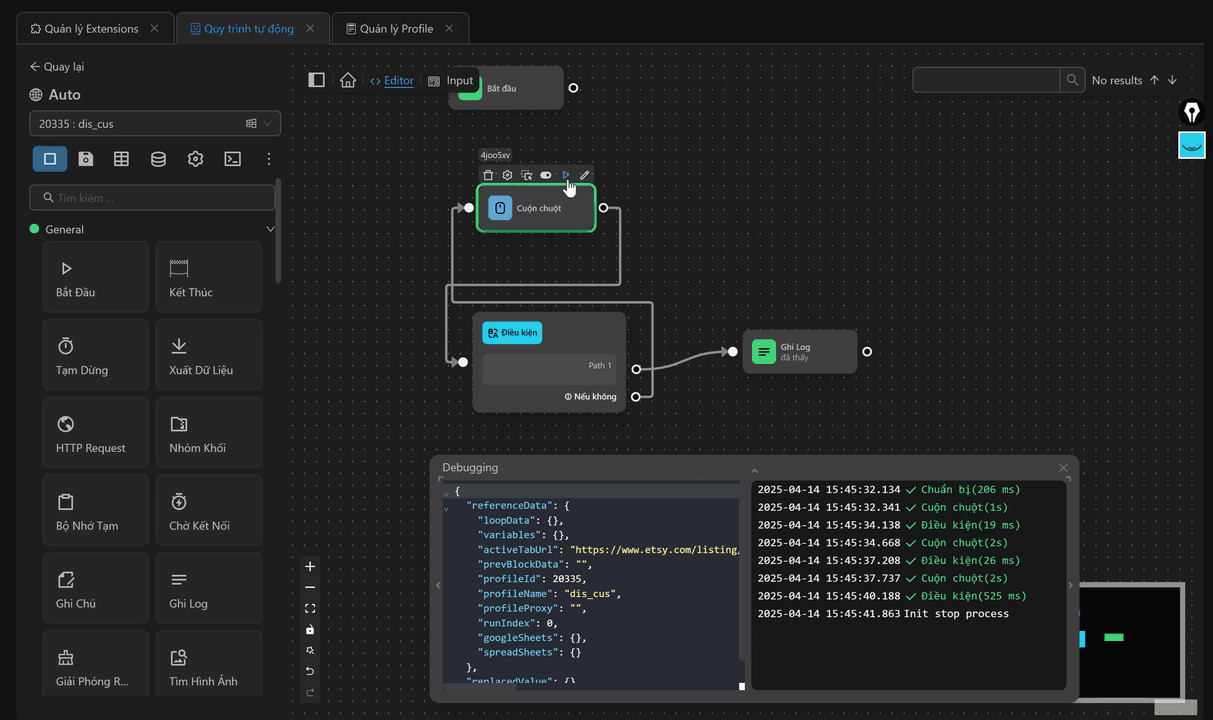
Task: Open the terminal console icon in sidebar
Action: (x=232, y=159)
